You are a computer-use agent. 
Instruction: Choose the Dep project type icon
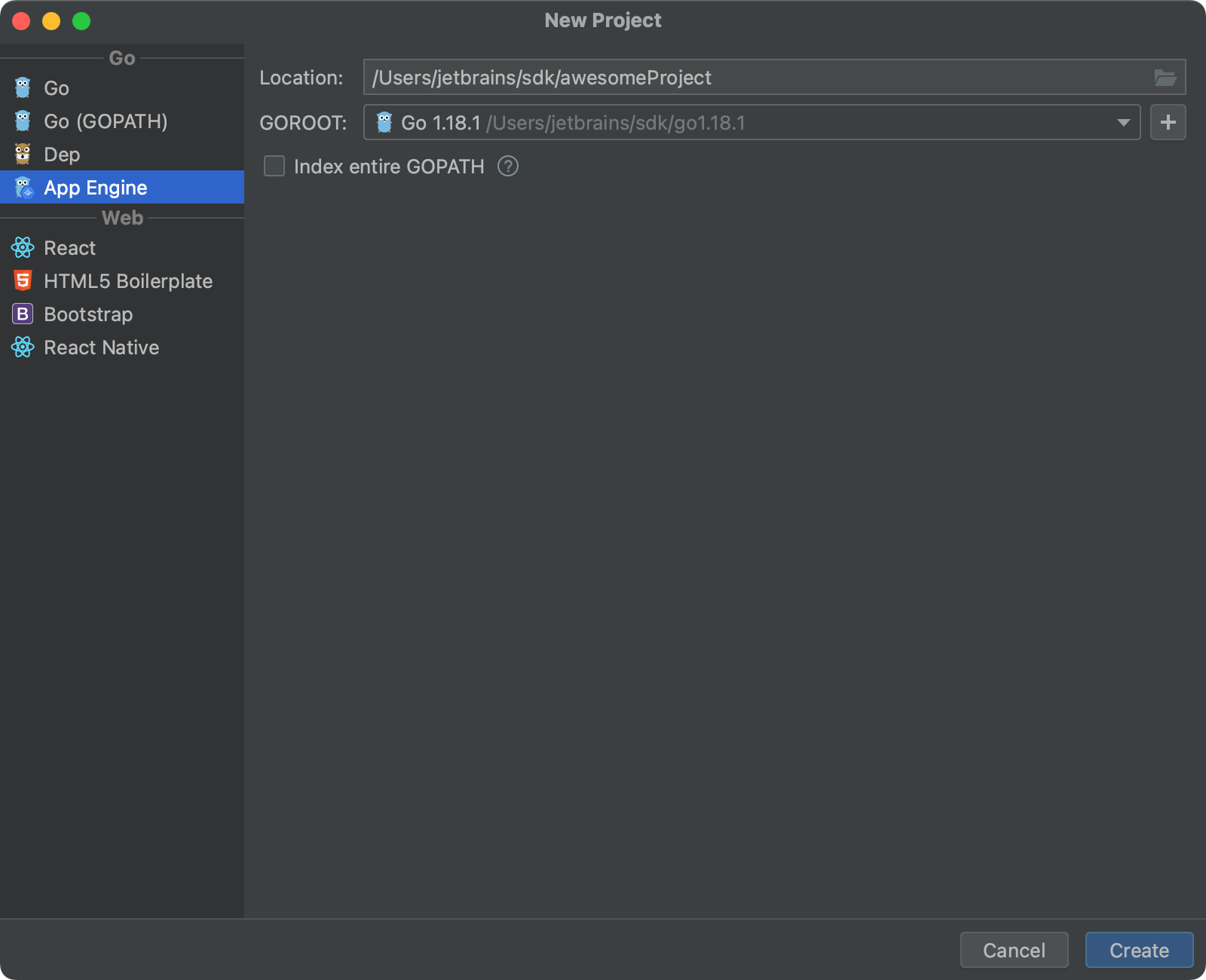point(23,154)
